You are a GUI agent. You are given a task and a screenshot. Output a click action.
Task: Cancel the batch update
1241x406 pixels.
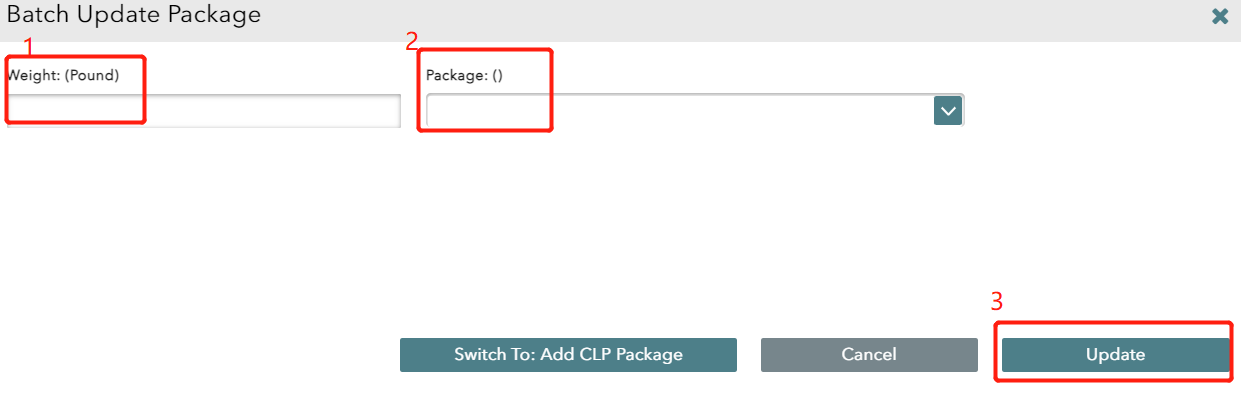point(868,355)
